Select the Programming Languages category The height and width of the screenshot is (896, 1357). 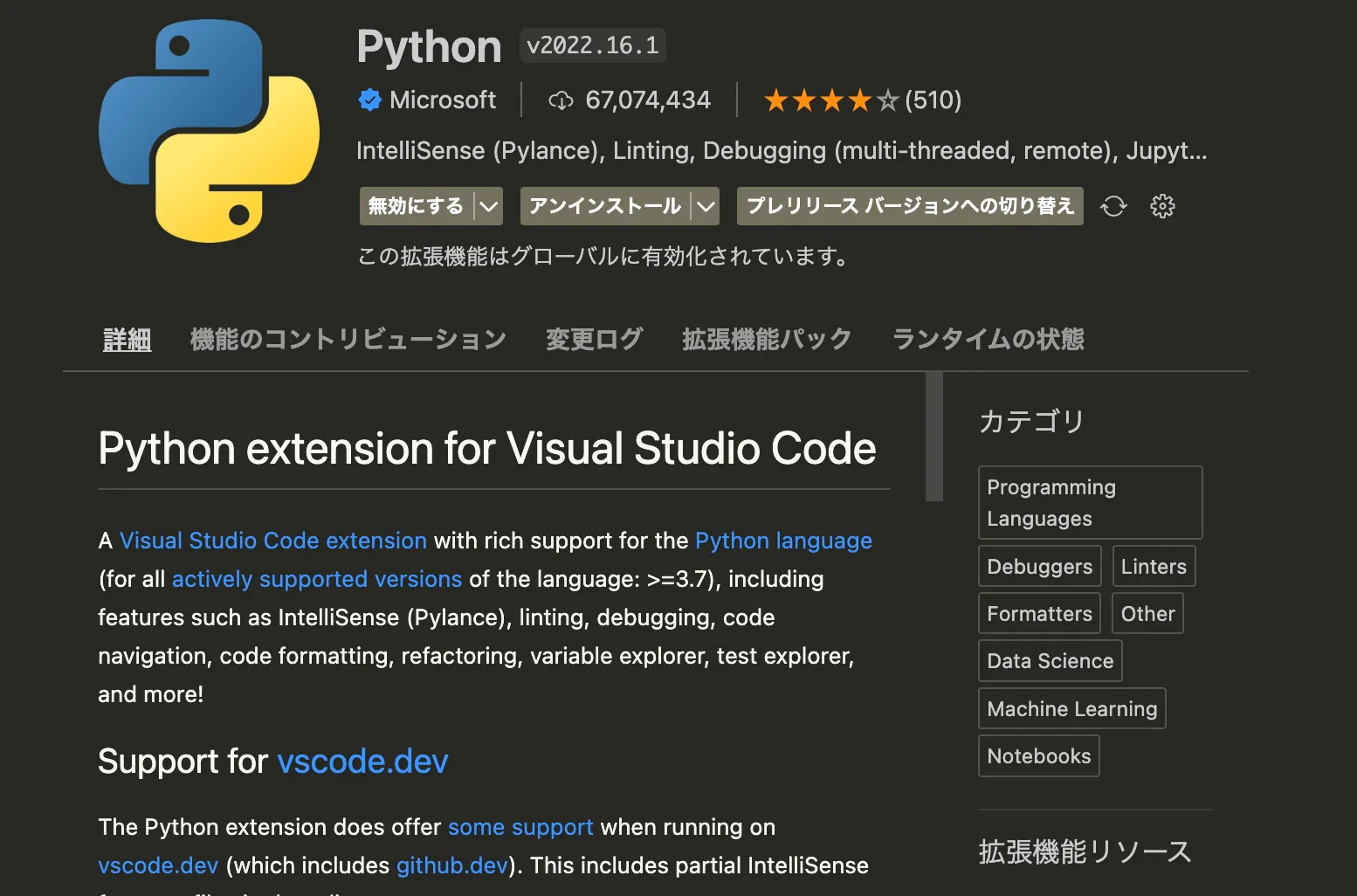tap(1090, 503)
